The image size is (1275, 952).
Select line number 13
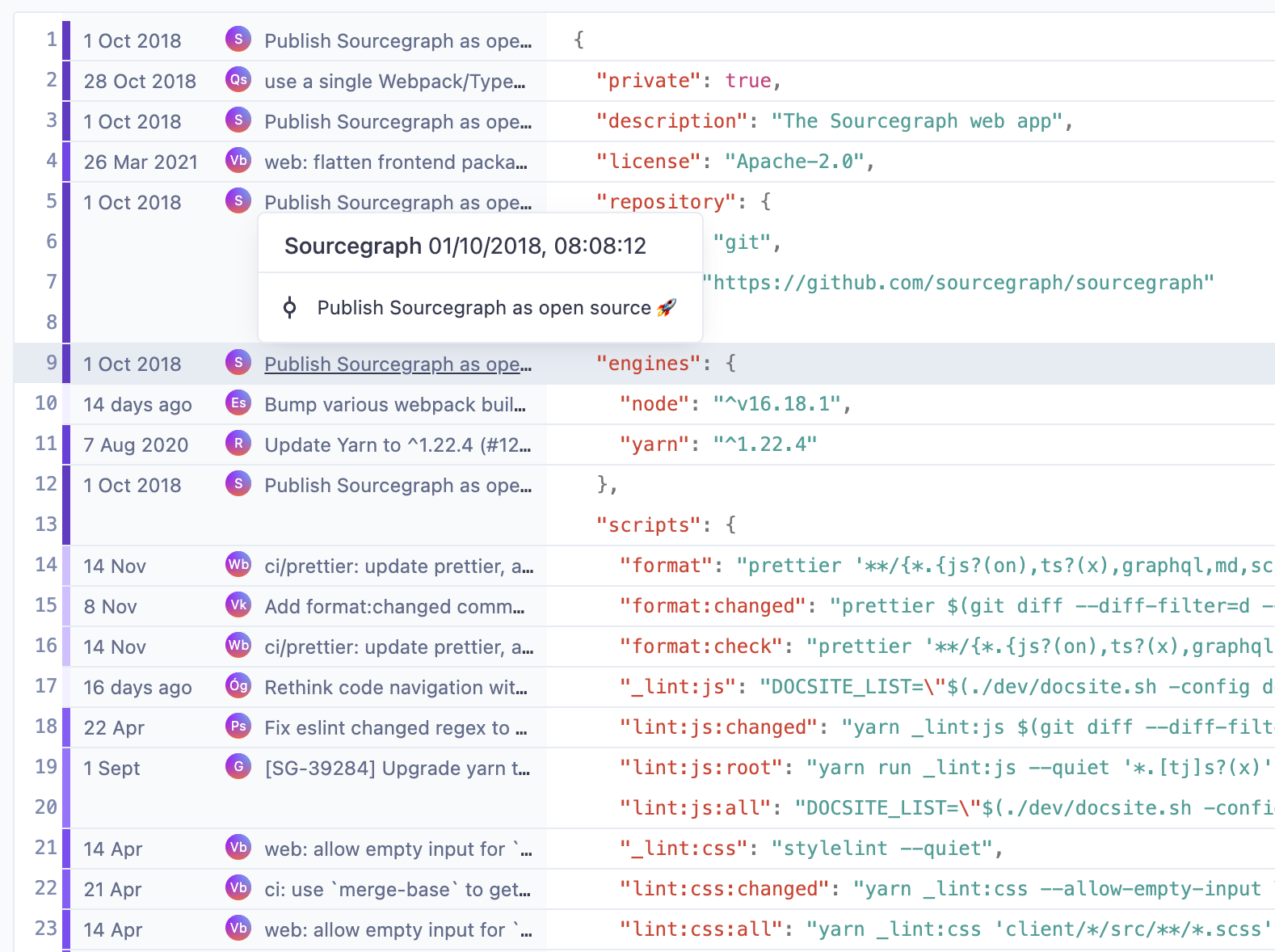pos(46,524)
